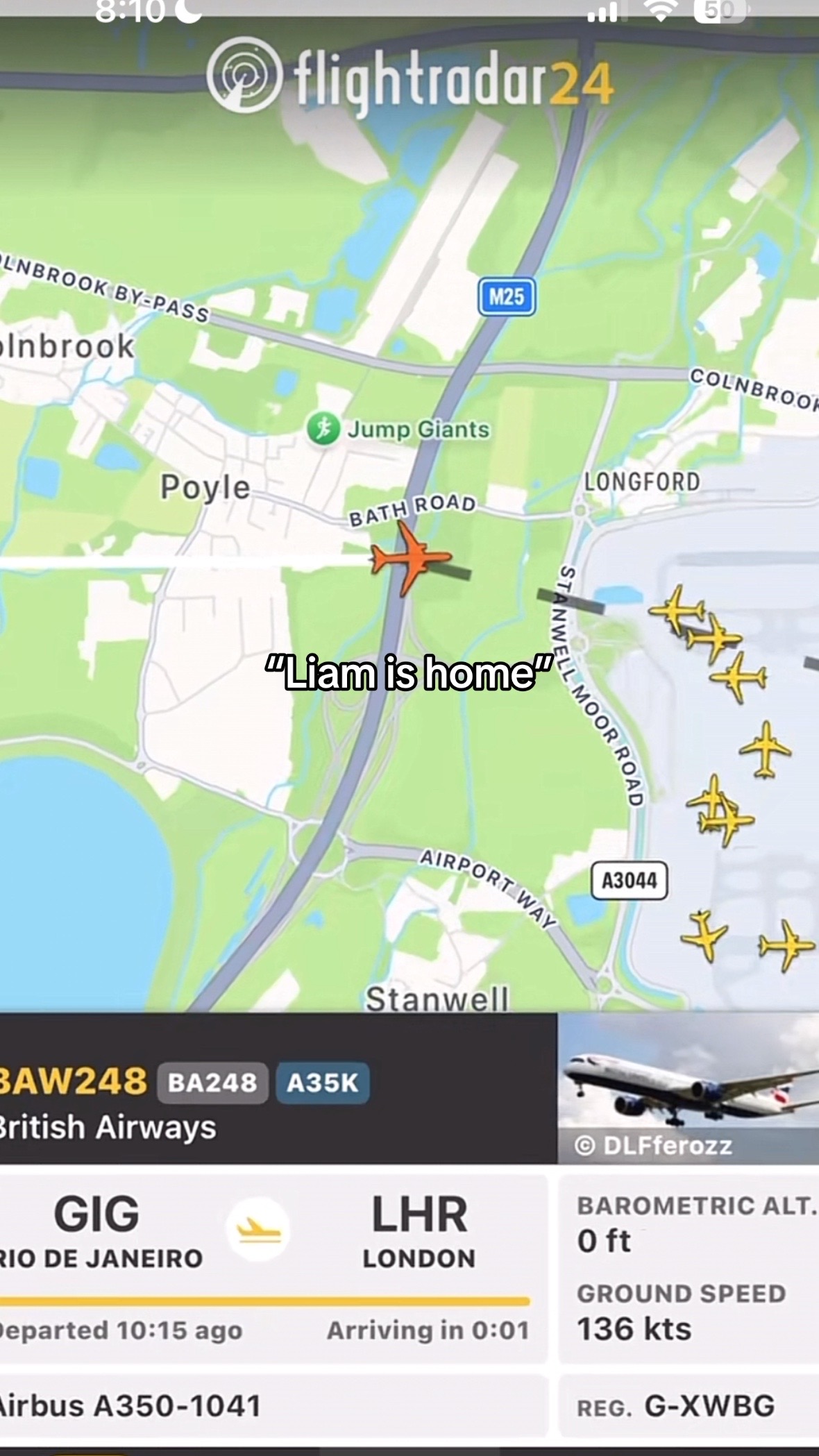Tap the REG. G-XWBG registration field
The height and width of the screenshot is (1456, 819).
coord(689,1406)
